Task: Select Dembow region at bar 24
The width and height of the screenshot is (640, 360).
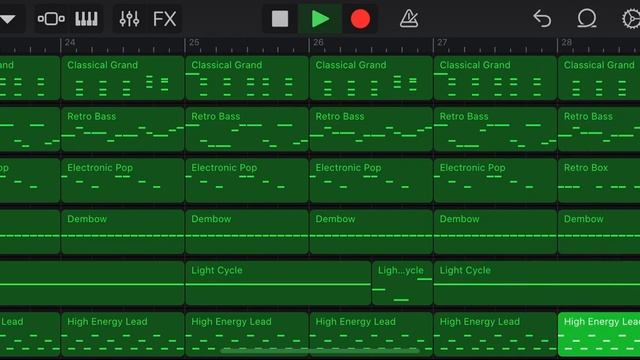Action: 122,232
